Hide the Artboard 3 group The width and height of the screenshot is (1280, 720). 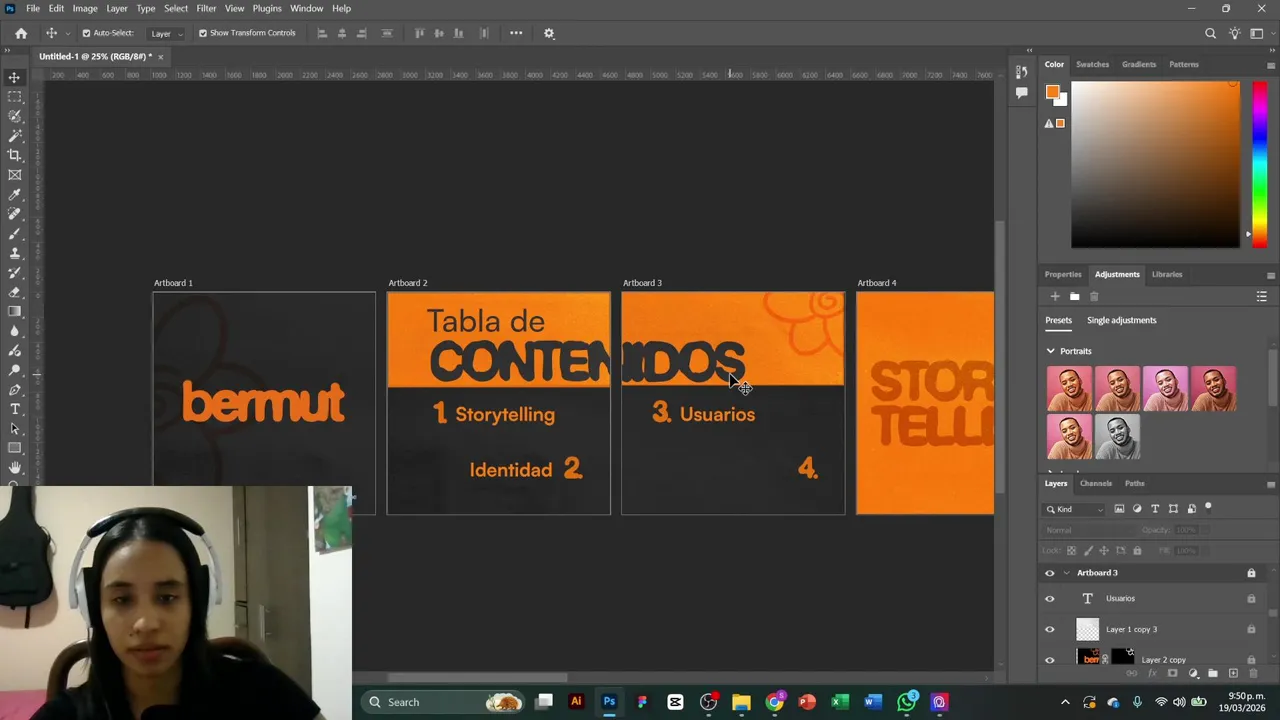click(1049, 573)
